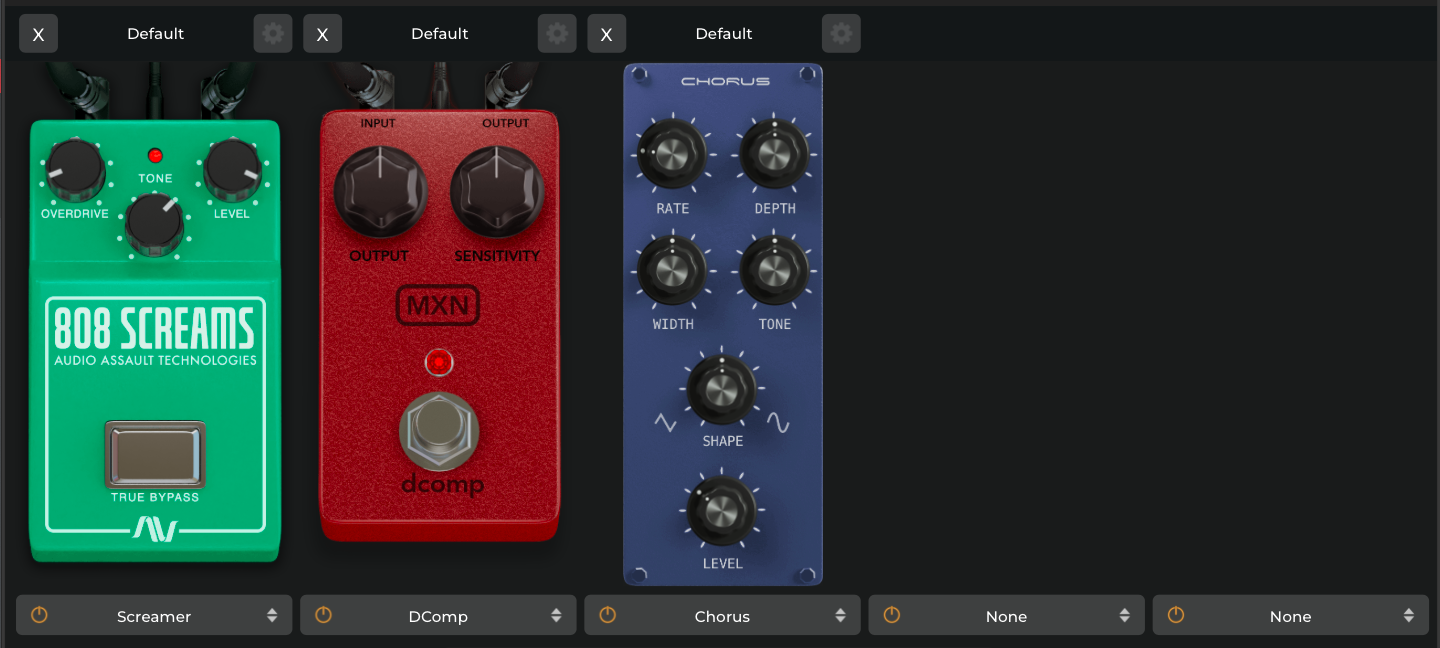The height and width of the screenshot is (648, 1440).
Task: Click the gear icon above the Screamer pedal
Action: click(272, 34)
